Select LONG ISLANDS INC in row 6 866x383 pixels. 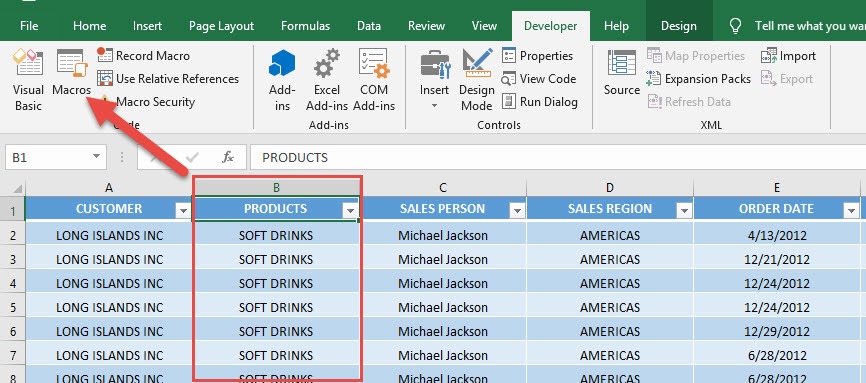click(x=109, y=331)
